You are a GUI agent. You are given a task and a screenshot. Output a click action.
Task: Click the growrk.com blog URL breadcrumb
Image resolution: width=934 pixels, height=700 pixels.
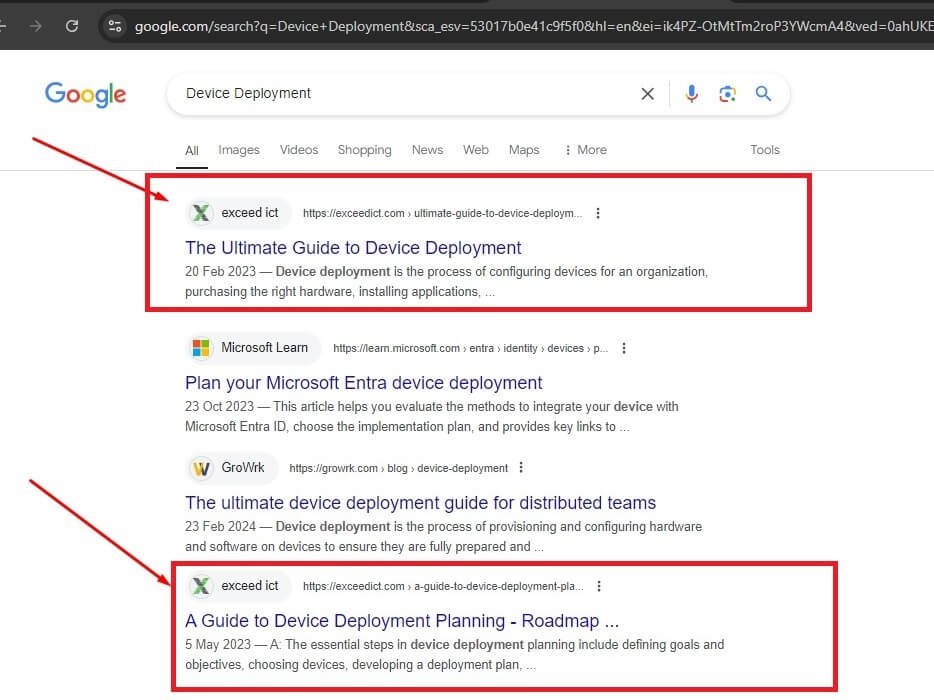(x=398, y=468)
